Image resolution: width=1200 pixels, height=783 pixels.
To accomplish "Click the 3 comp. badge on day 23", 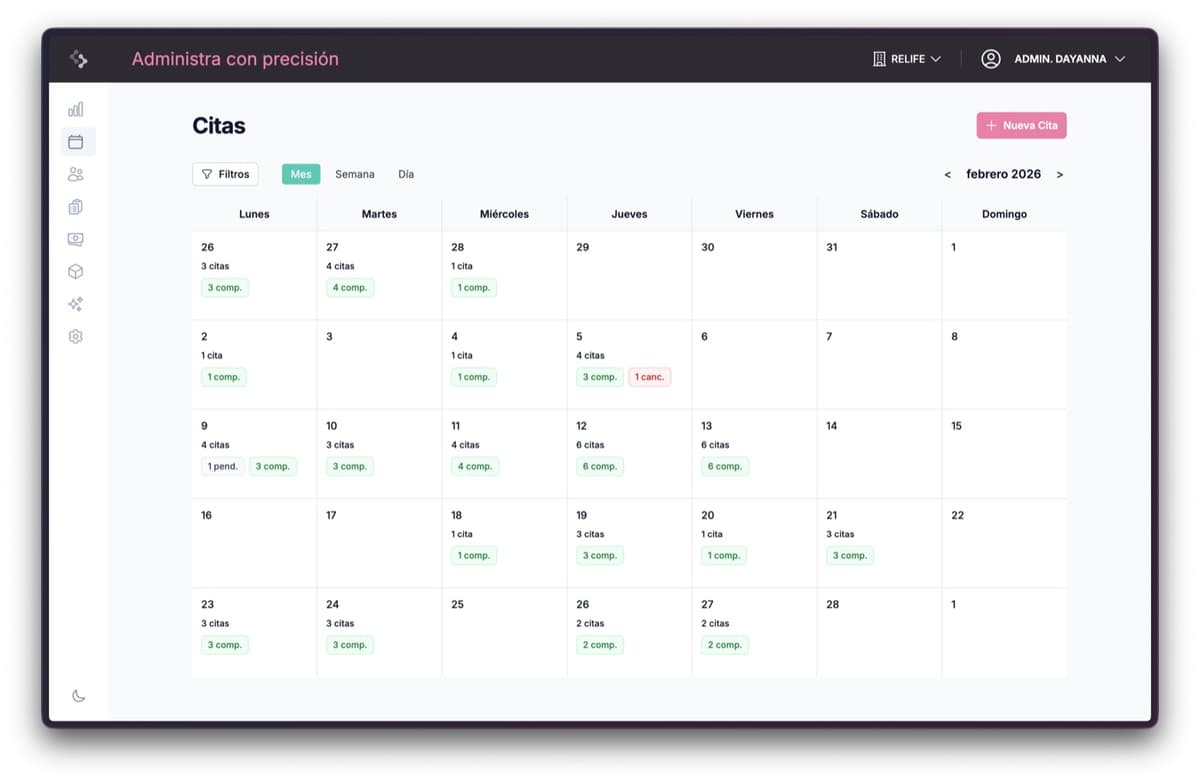I will [225, 645].
